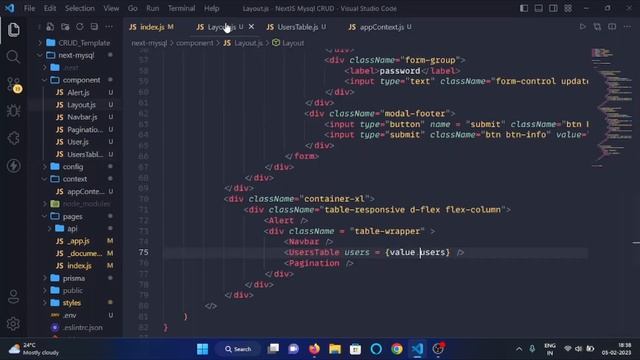The height and width of the screenshot is (360, 640).
Task: Open the Help menu
Action: pyautogui.click(x=211, y=8)
